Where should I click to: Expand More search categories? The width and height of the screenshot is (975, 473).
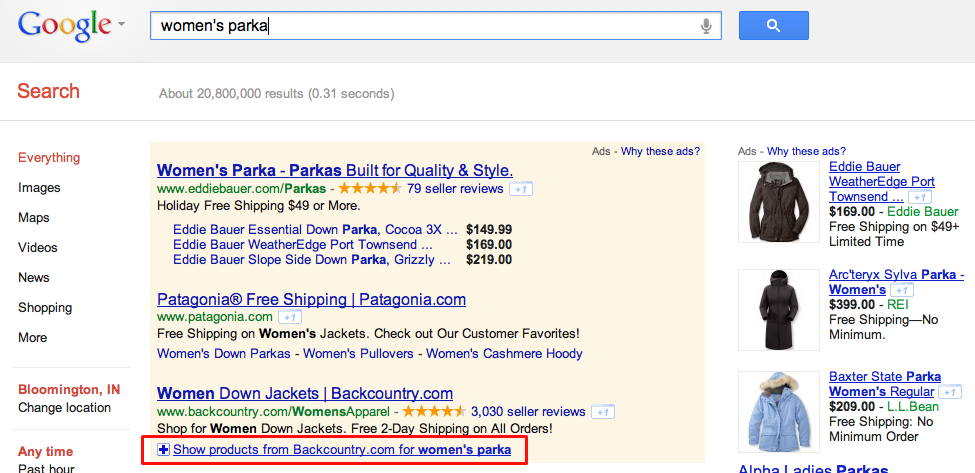pyautogui.click(x=32, y=338)
